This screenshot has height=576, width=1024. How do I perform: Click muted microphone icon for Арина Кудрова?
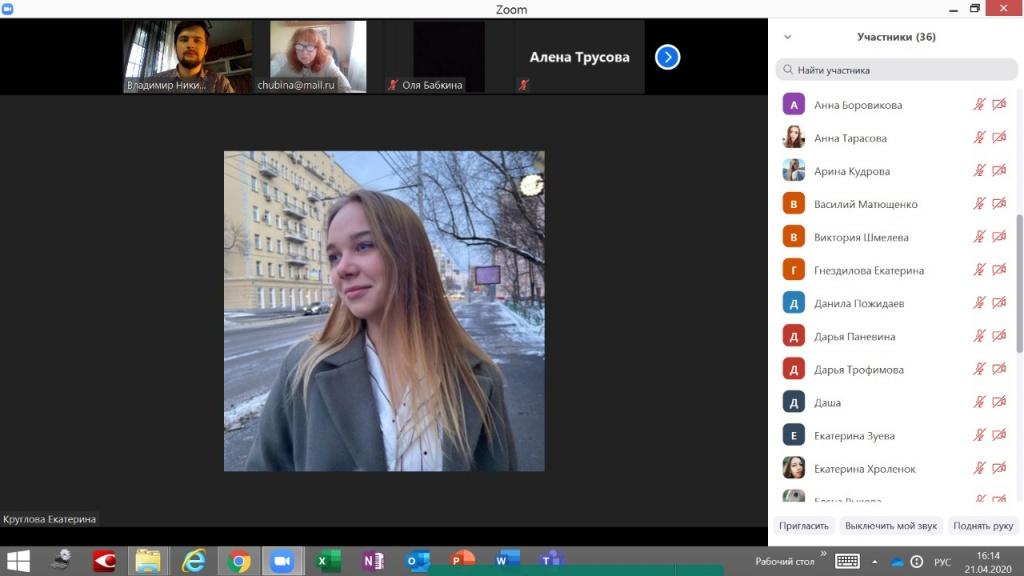tap(979, 170)
